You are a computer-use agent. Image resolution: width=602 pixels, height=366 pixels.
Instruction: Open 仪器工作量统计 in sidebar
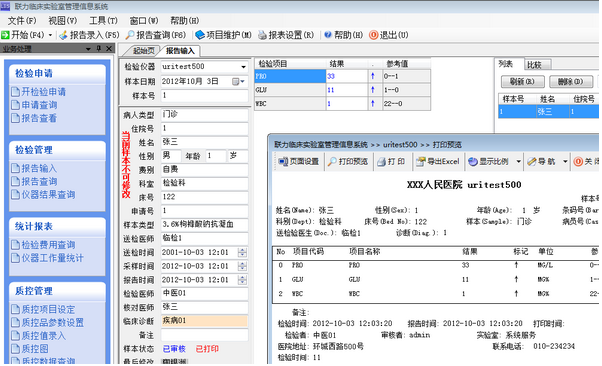[x=47, y=258]
